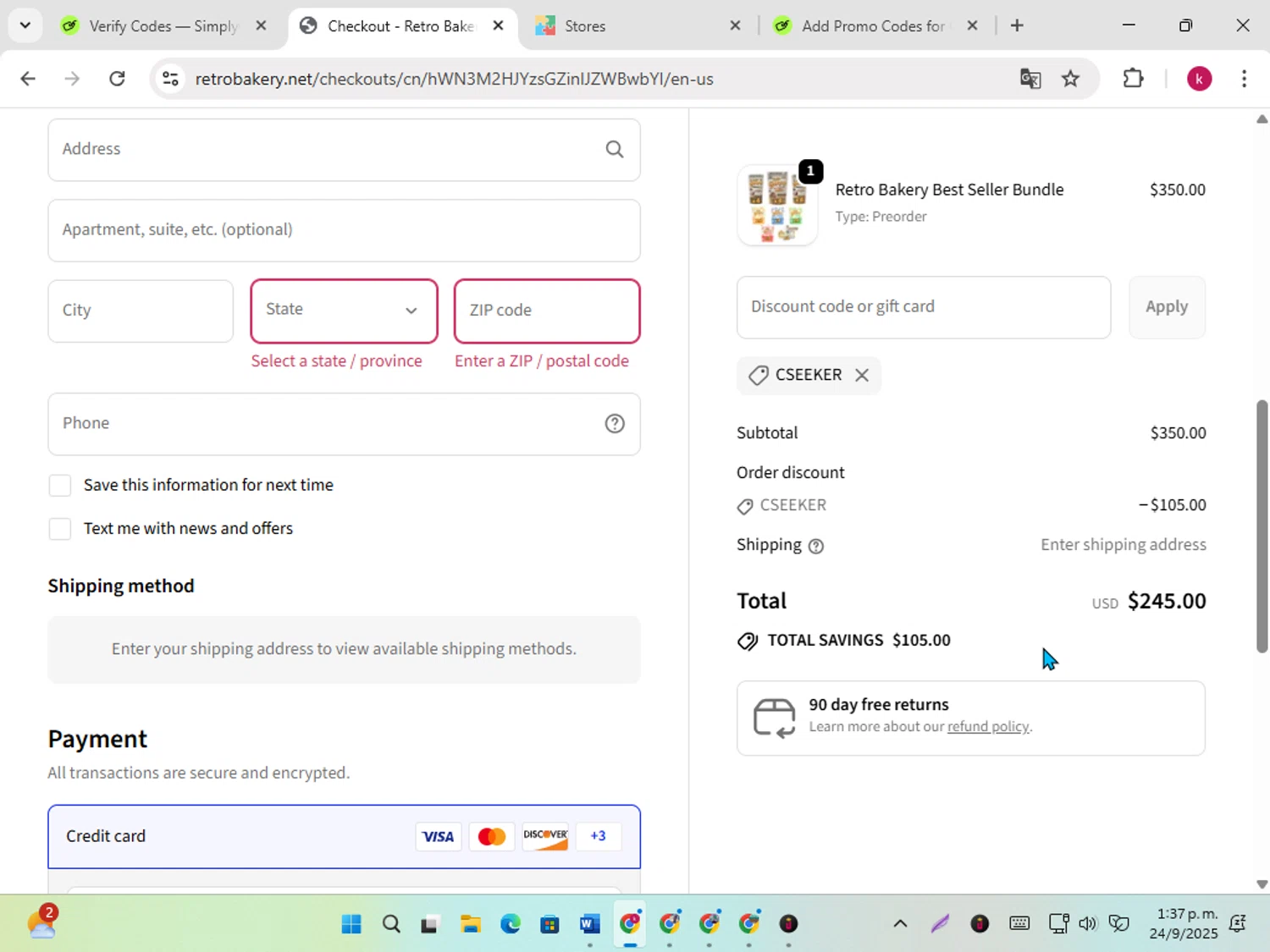Close the Add Promo Codes tab
This screenshot has width=1270, height=952.
[x=972, y=26]
